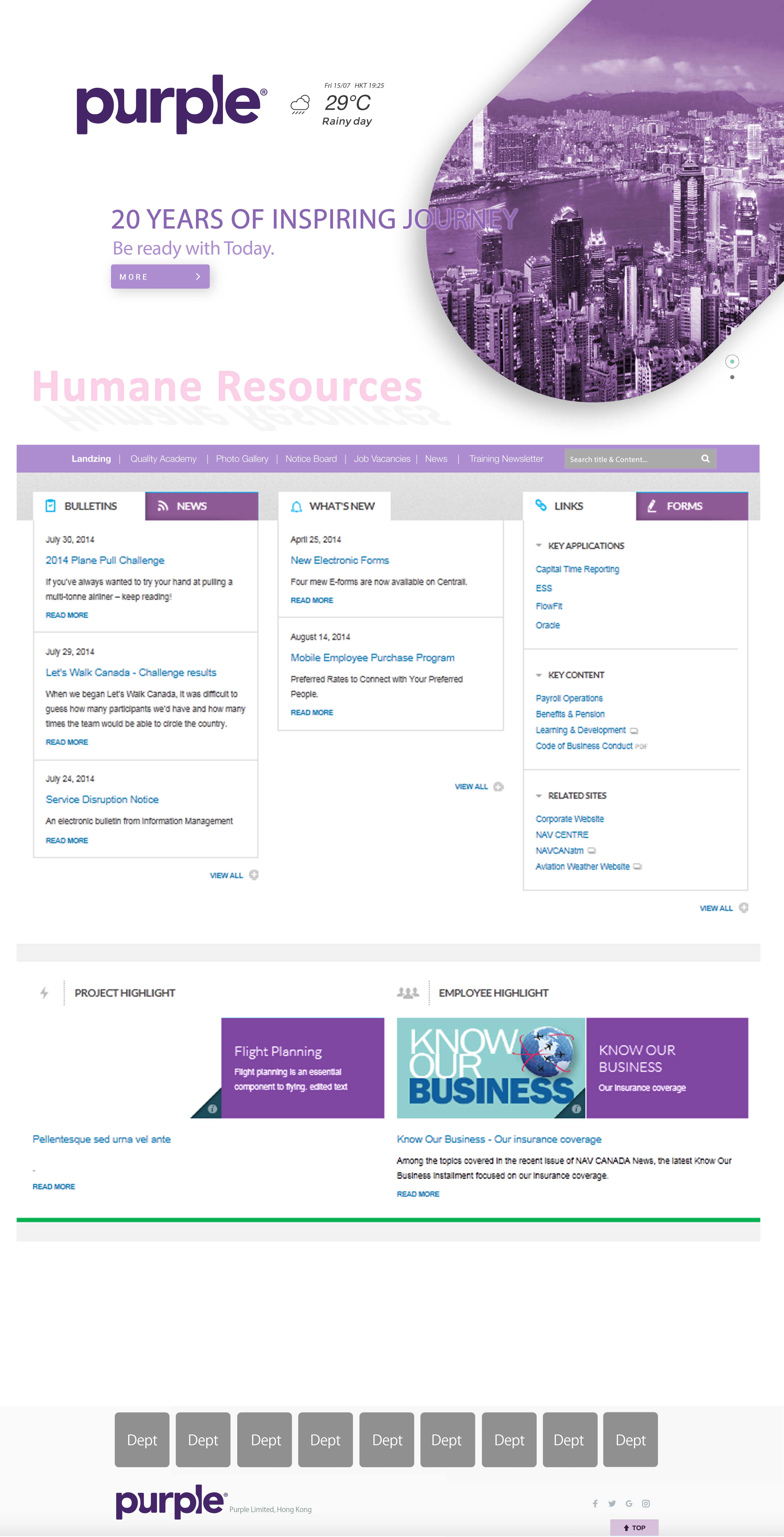Click plus icon beside What's New View All
This screenshot has height=1537, width=784.
tap(499, 786)
